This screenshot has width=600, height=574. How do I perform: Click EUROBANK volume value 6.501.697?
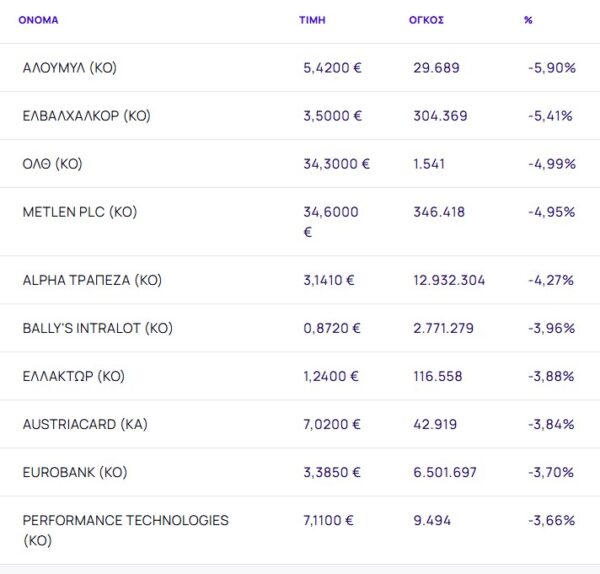click(x=445, y=472)
